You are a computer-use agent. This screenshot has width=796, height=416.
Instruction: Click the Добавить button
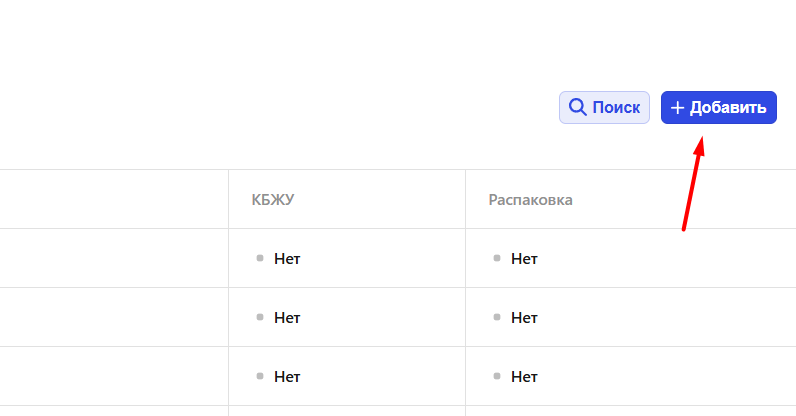(718, 107)
